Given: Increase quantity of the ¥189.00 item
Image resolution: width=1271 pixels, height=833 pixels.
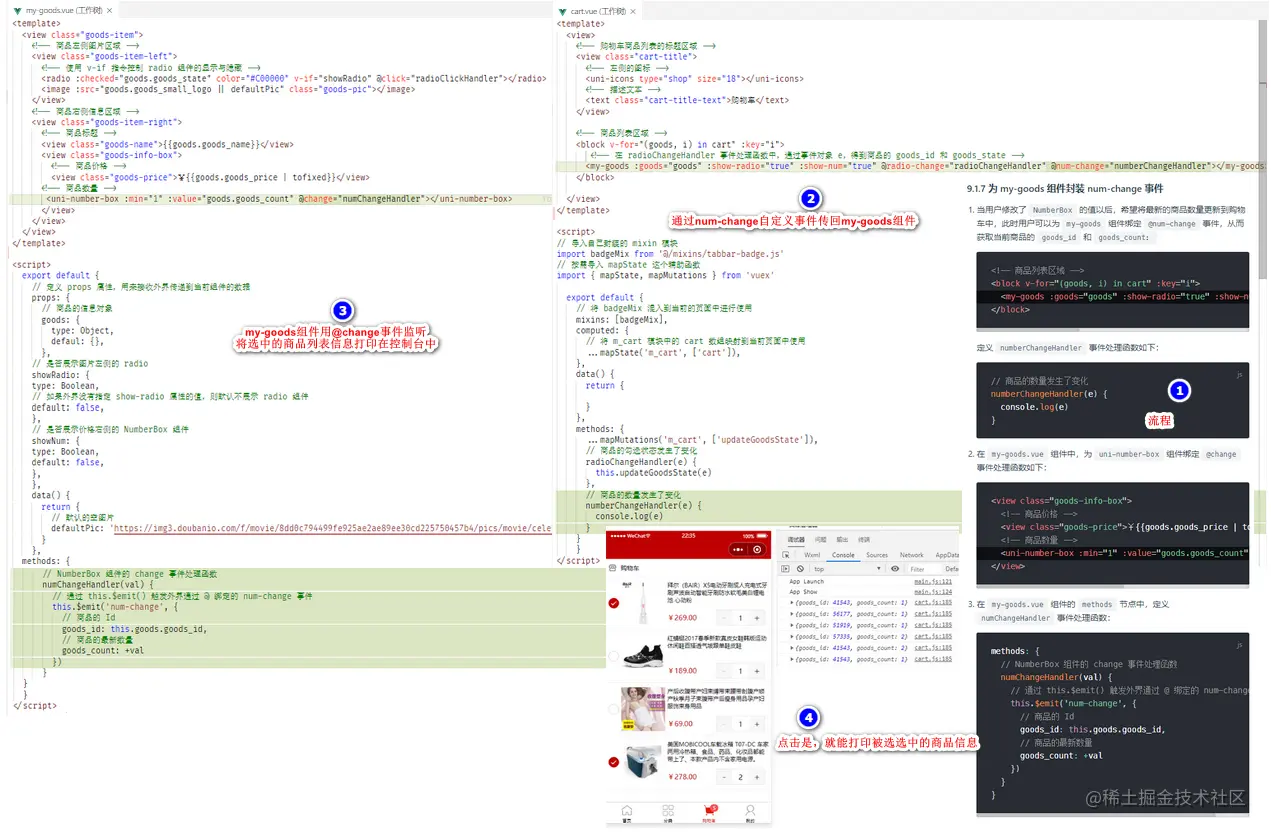Looking at the screenshot, I should 757,671.
